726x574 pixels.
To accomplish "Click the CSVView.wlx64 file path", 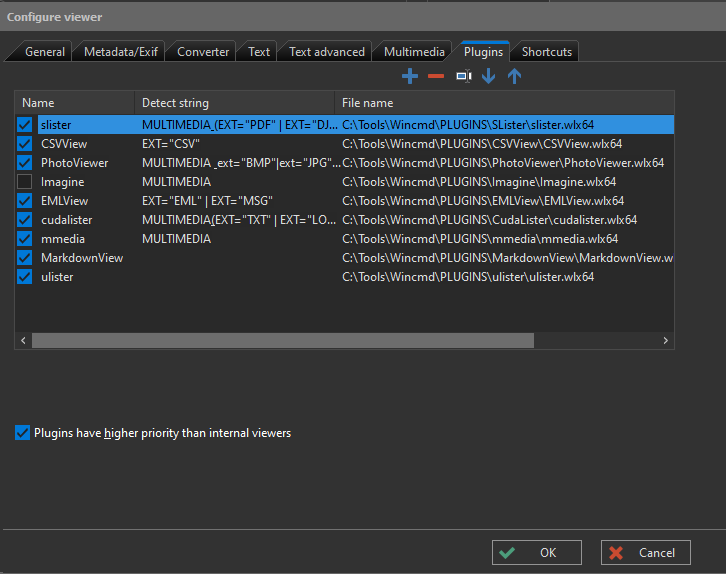I will tap(482, 144).
